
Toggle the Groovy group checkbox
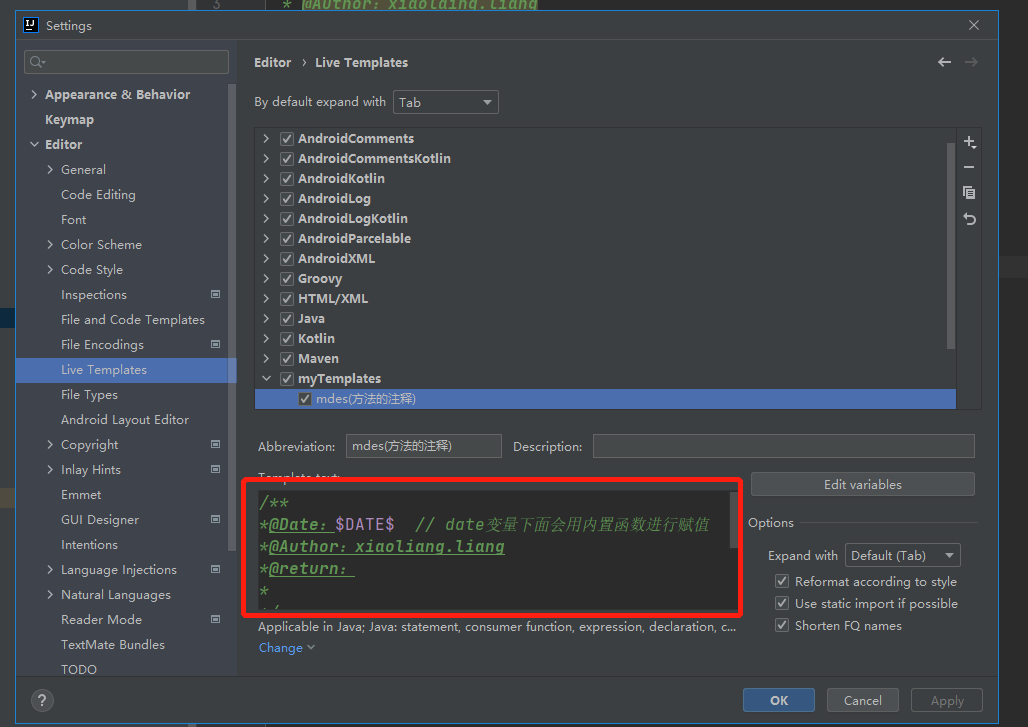[287, 279]
